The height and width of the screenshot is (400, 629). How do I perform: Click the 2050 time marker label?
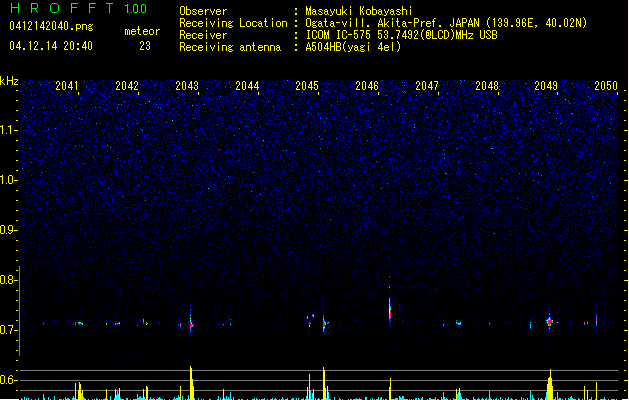point(606,85)
